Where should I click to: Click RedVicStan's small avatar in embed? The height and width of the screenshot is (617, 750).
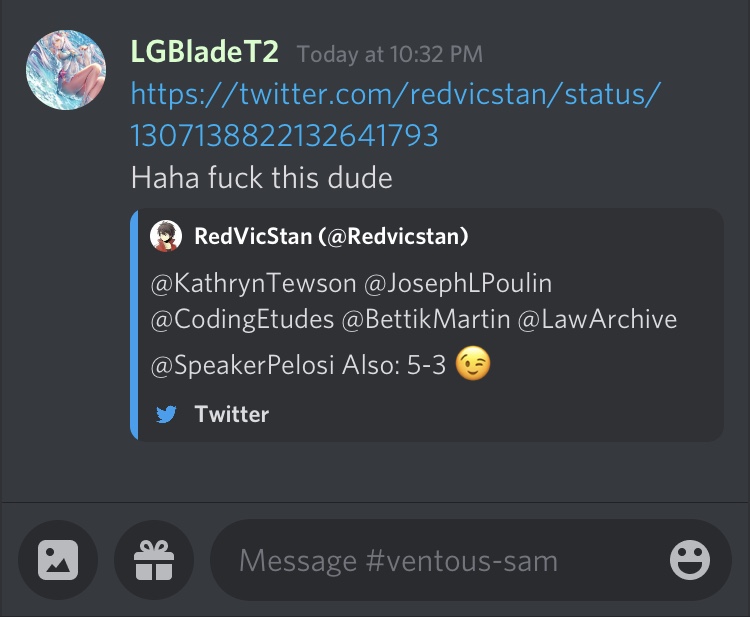[166, 236]
